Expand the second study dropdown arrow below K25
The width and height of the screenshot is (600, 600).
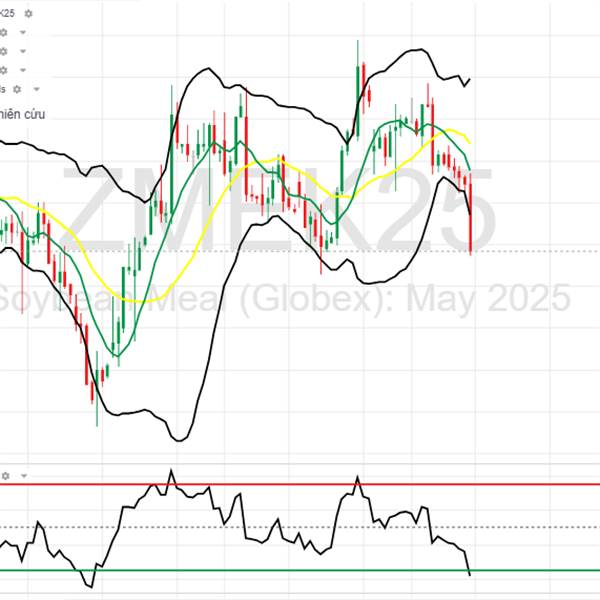pos(23,51)
